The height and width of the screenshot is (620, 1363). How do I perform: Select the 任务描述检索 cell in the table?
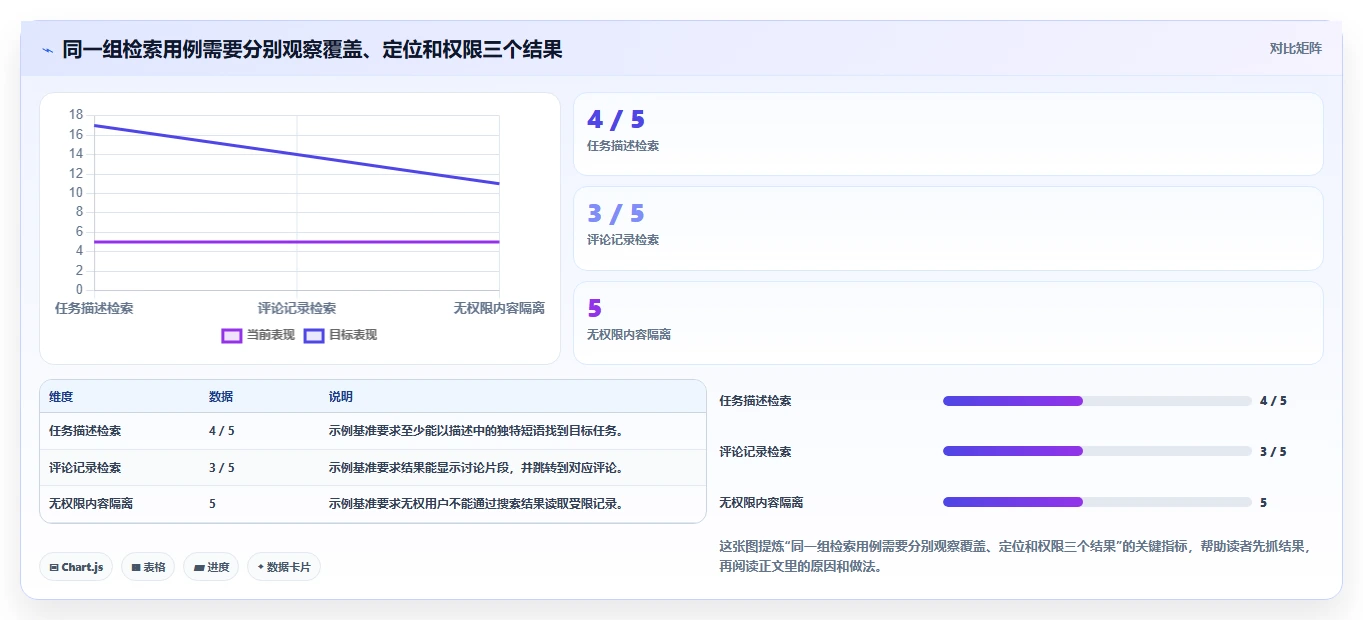(85, 431)
